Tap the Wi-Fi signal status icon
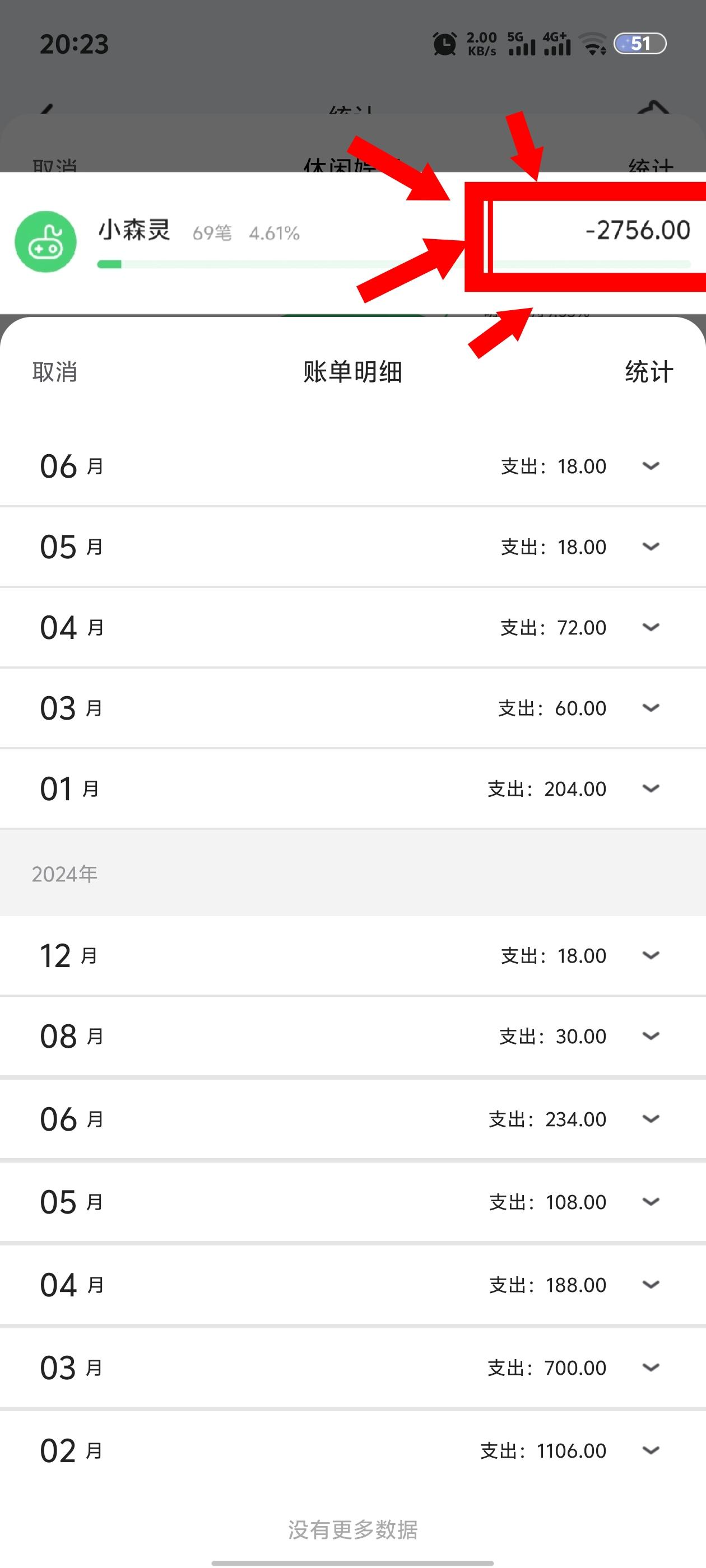The height and width of the screenshot is (1568, 706). point(593,44)
